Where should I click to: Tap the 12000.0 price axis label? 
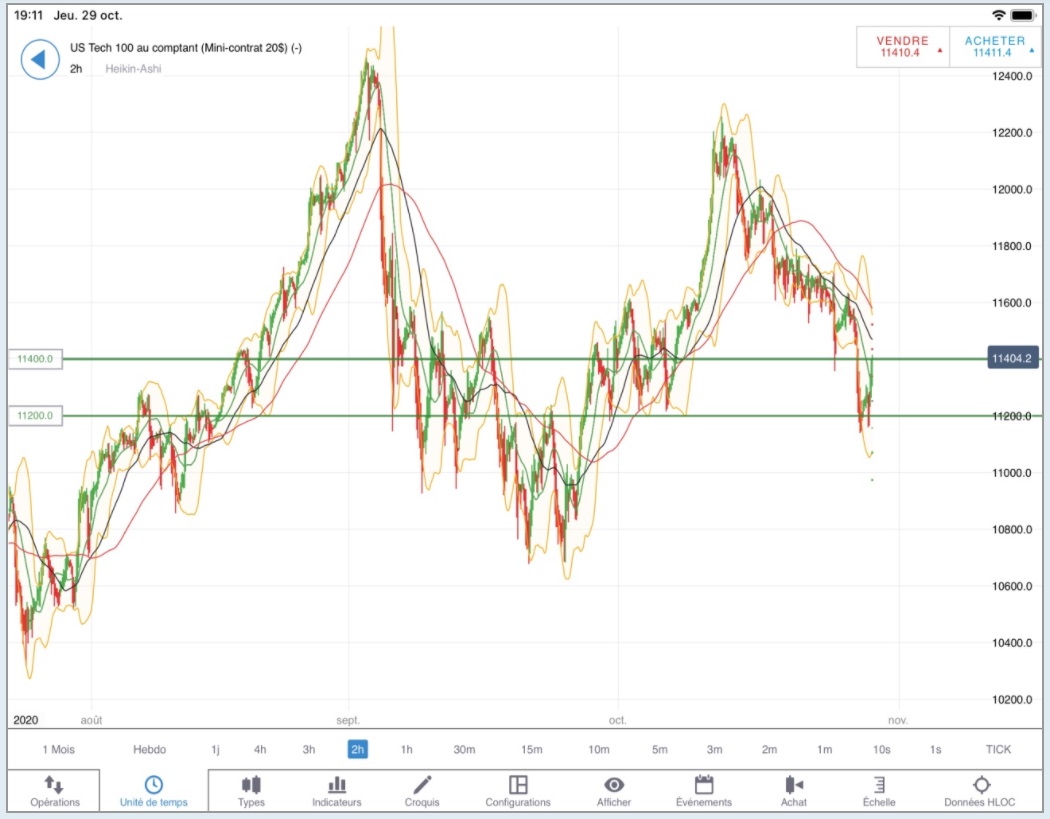coord(1012,190)
